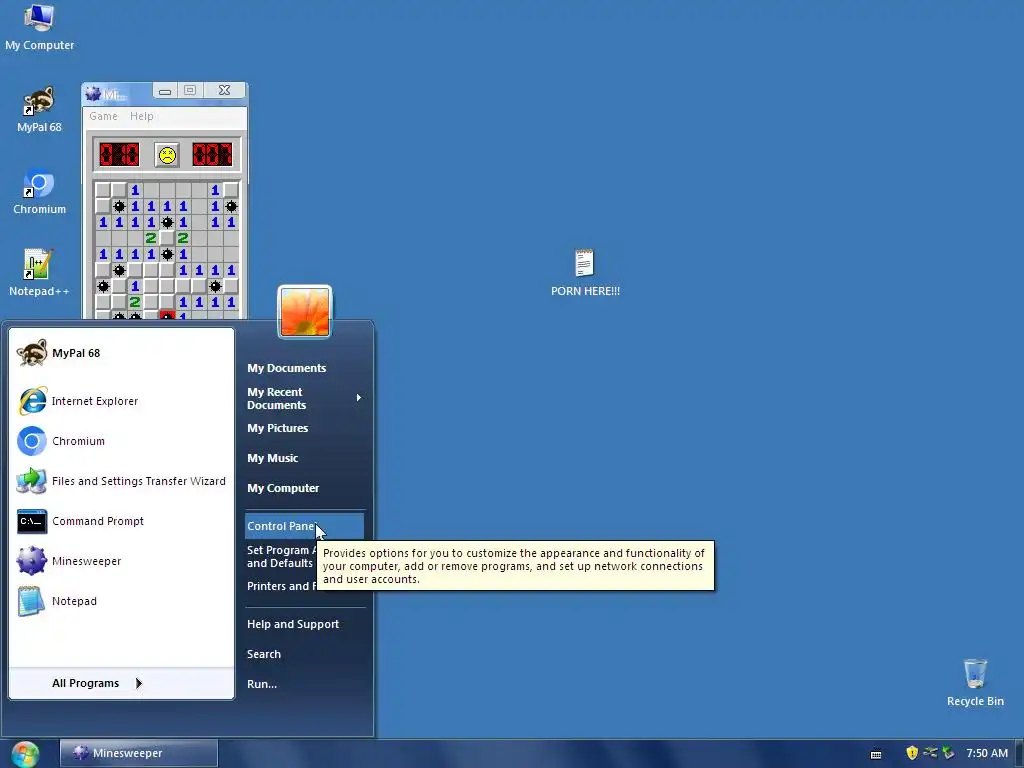Open Control Panel
Screen dimensions: 1024x768
[x=304, y=526]
